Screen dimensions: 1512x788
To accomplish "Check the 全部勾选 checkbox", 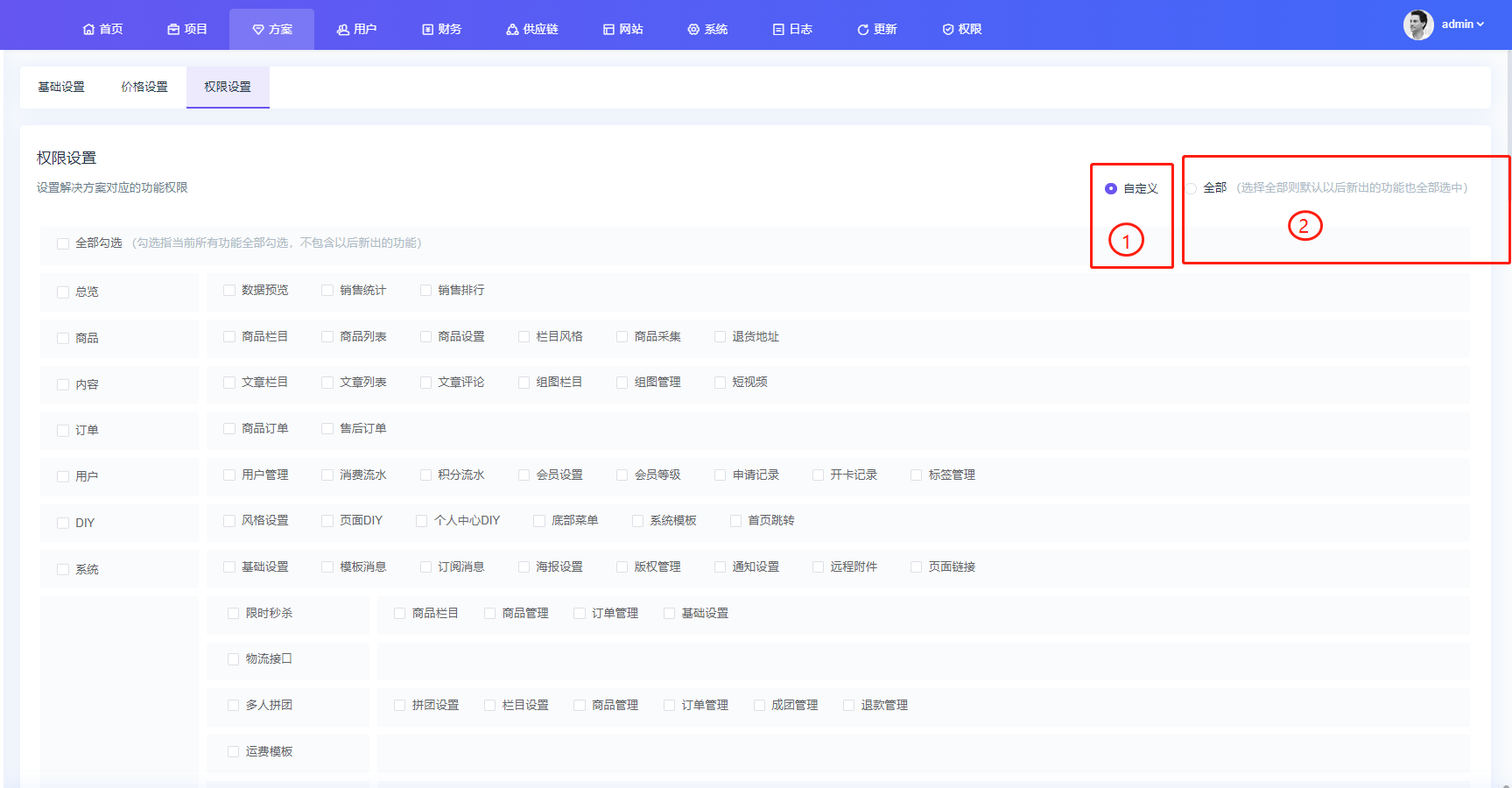I will [63, 243].
